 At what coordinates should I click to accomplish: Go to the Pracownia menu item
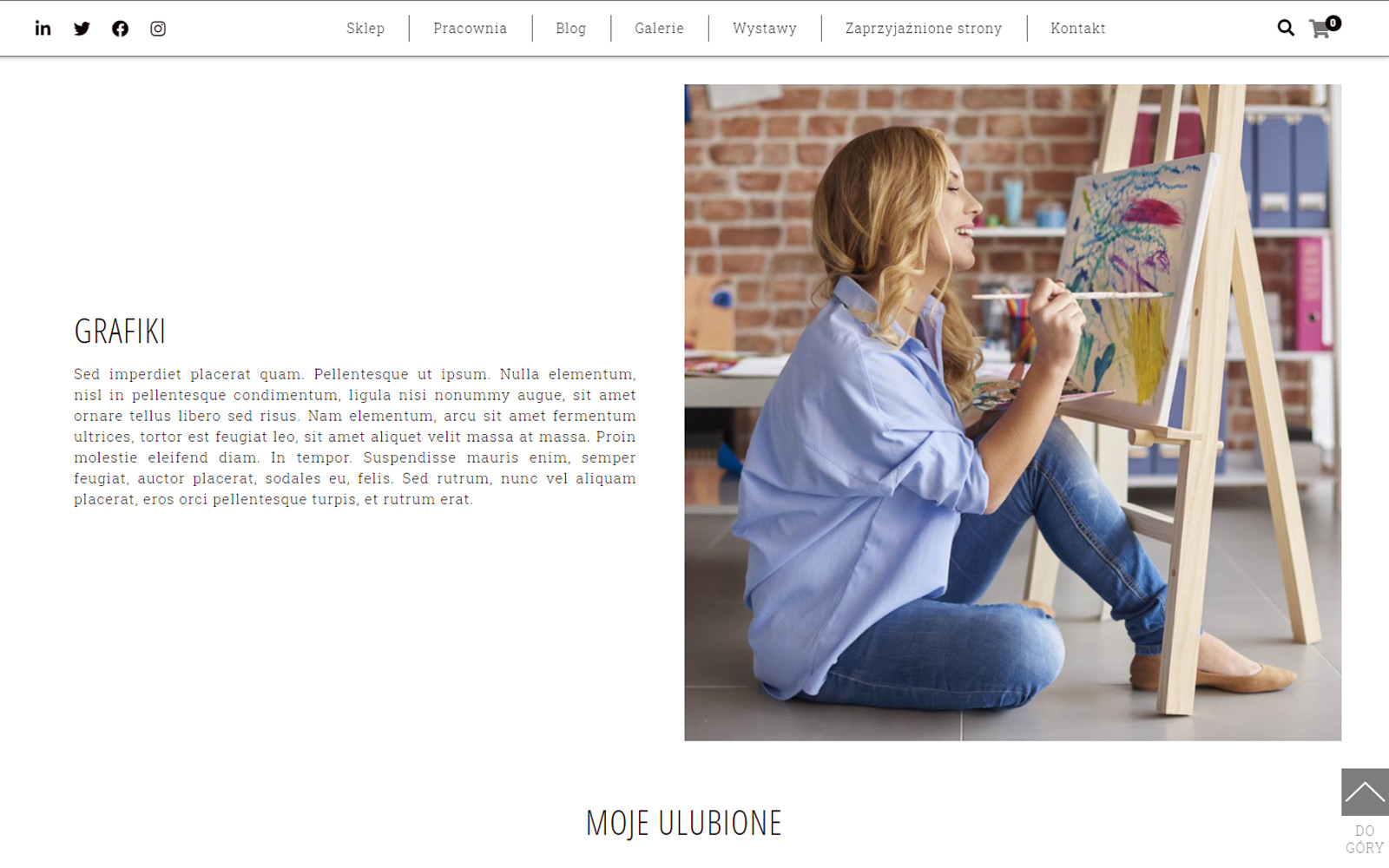470,29
